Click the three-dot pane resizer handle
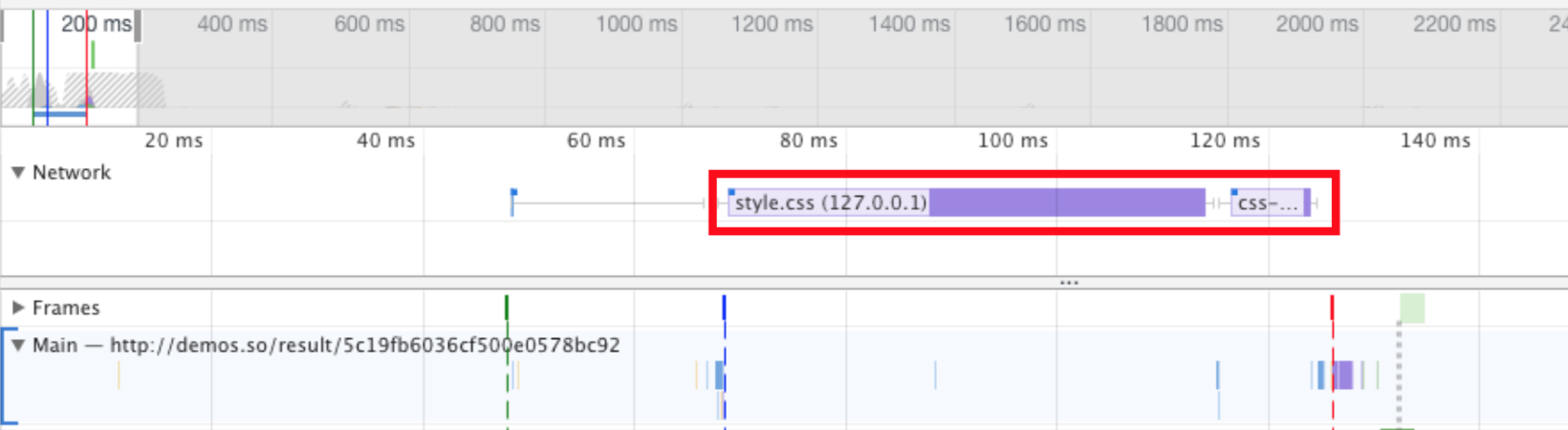The width and height of the screenshot is (1568, 430). pos(1069,283)
